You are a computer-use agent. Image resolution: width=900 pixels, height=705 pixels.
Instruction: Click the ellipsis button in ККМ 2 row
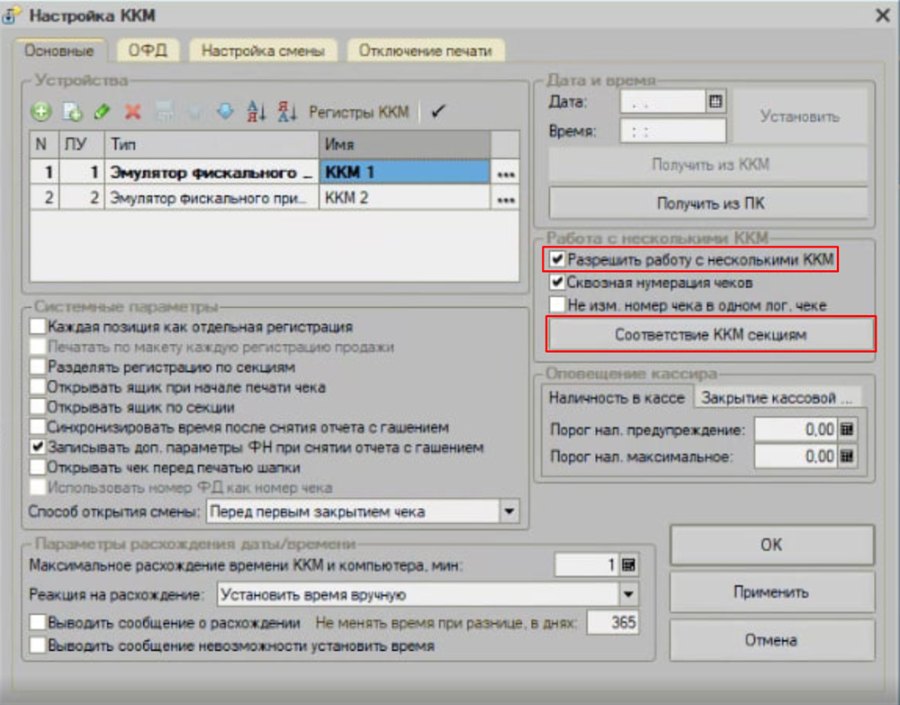point(505,199)
